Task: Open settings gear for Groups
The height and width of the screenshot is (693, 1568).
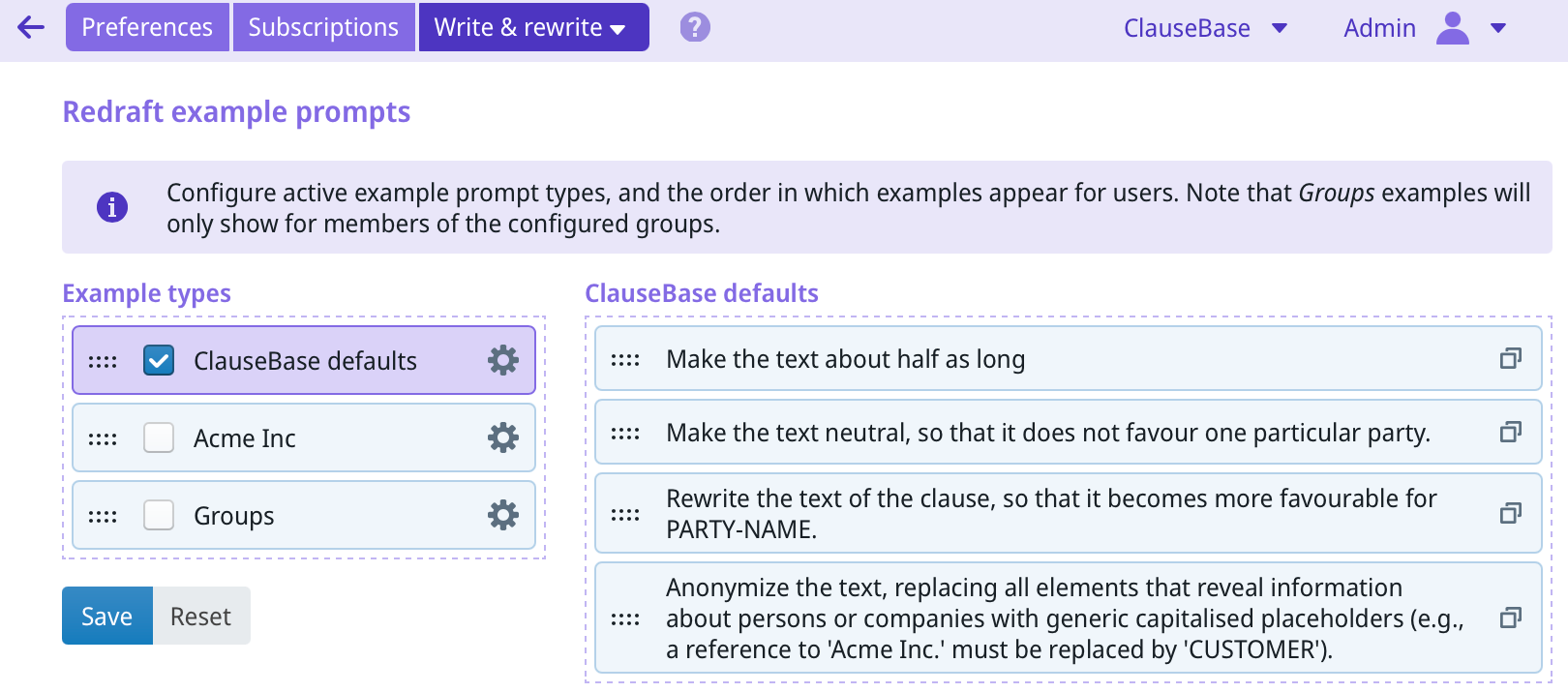Action: click(503, 515)
